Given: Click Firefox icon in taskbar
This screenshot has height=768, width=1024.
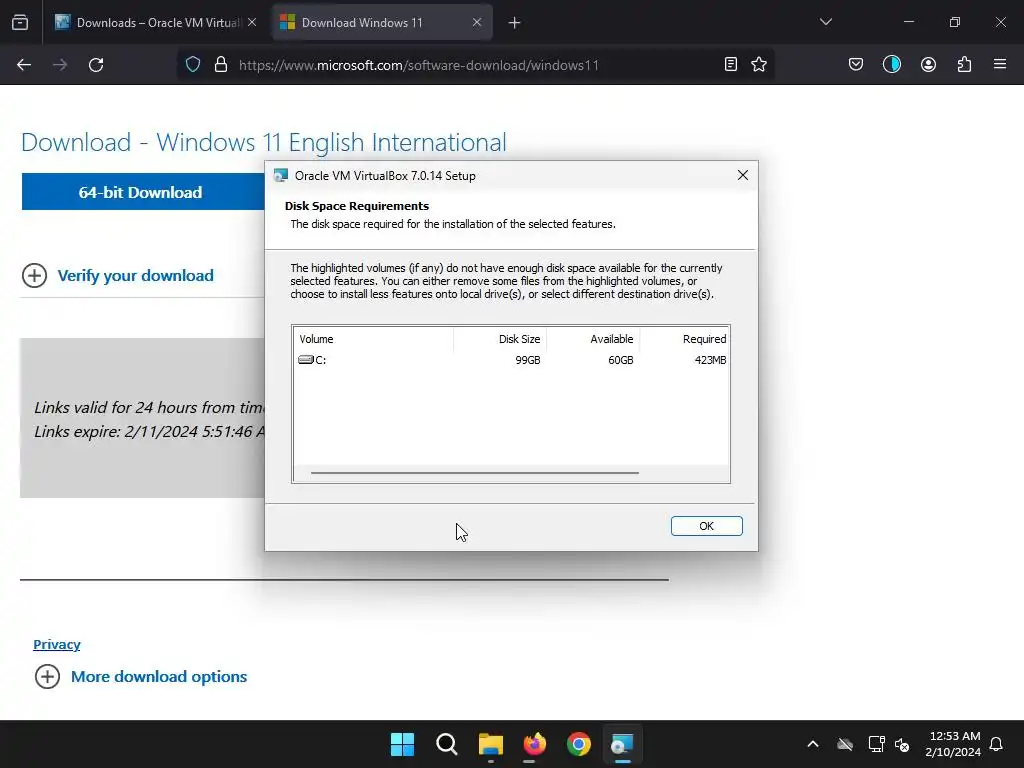Looking at the screenshot, I should click(x=535, y=744).
